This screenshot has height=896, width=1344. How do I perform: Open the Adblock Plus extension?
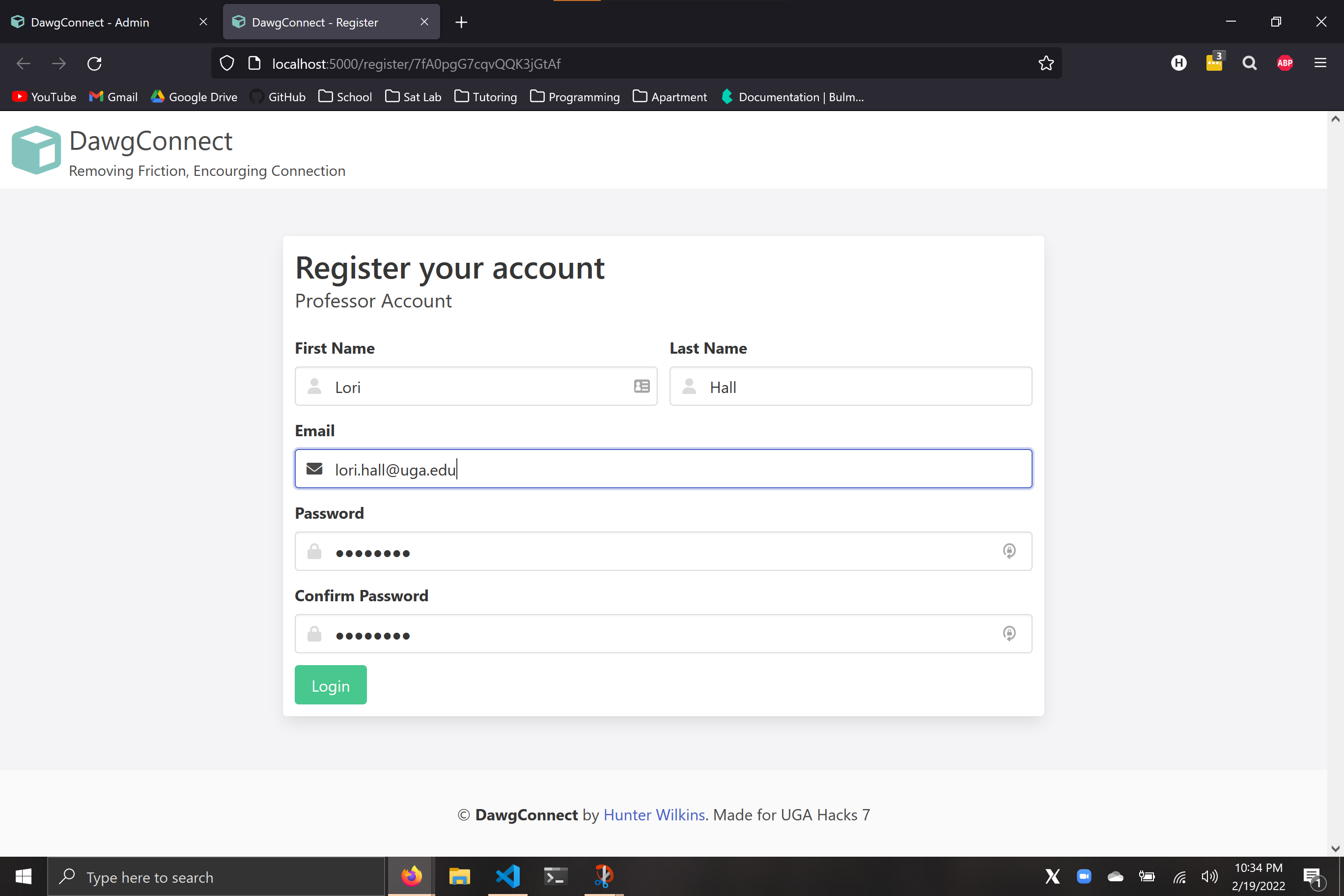tap(1285, 63)
